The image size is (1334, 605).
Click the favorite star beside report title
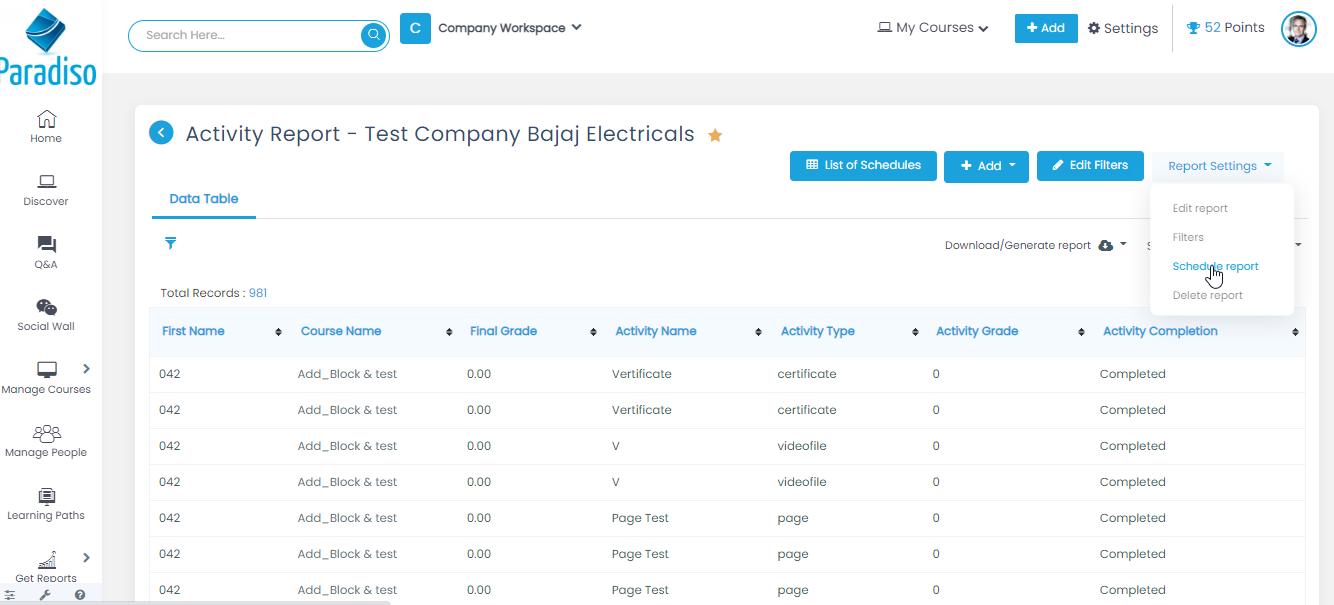[715, 135]
